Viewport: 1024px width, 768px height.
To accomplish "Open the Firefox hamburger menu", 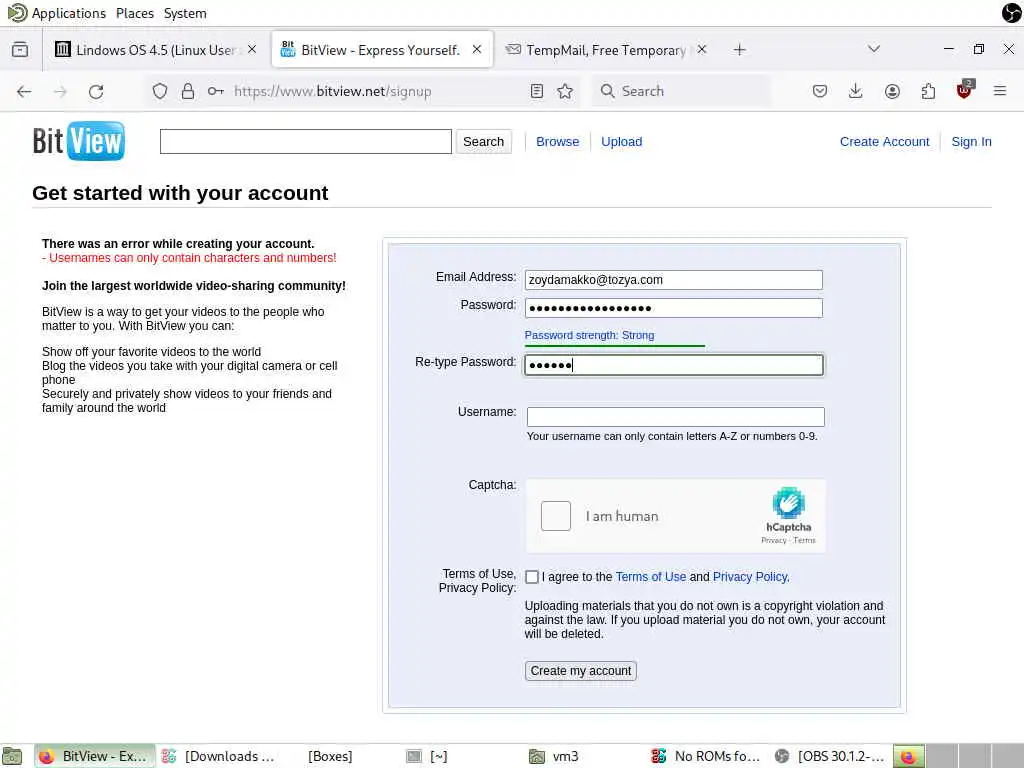I will pyautogui.click(x=1000, y=91).
